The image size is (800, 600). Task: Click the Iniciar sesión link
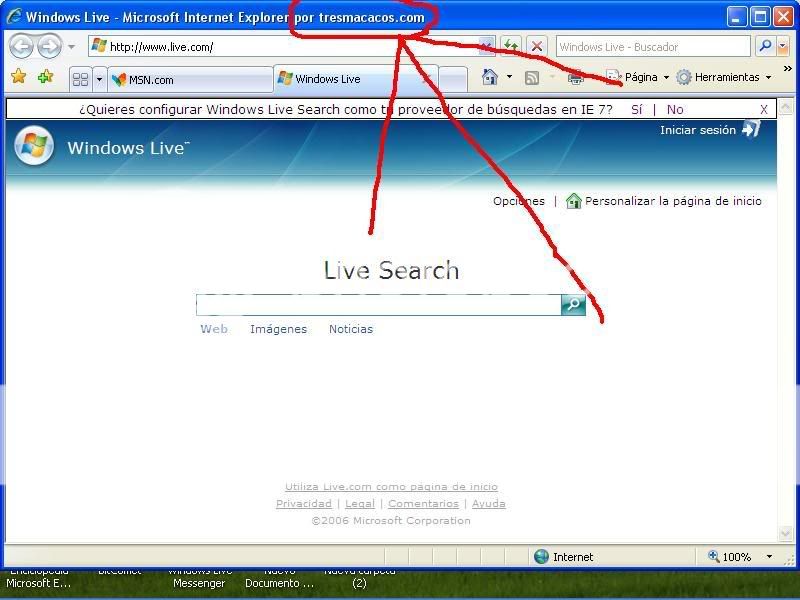coord(697,130)
